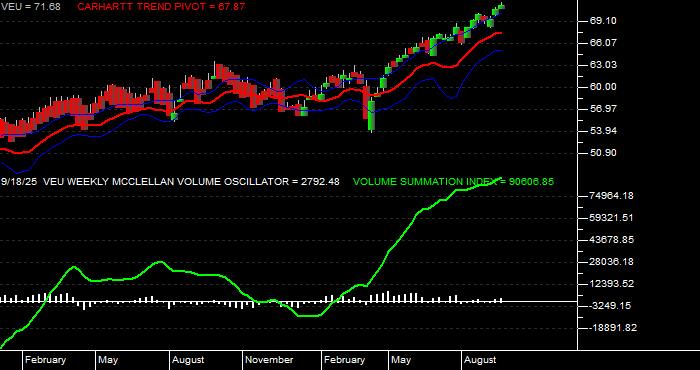
Task: Click the 12393.52 summation axis value
Action: pos(611,284)
